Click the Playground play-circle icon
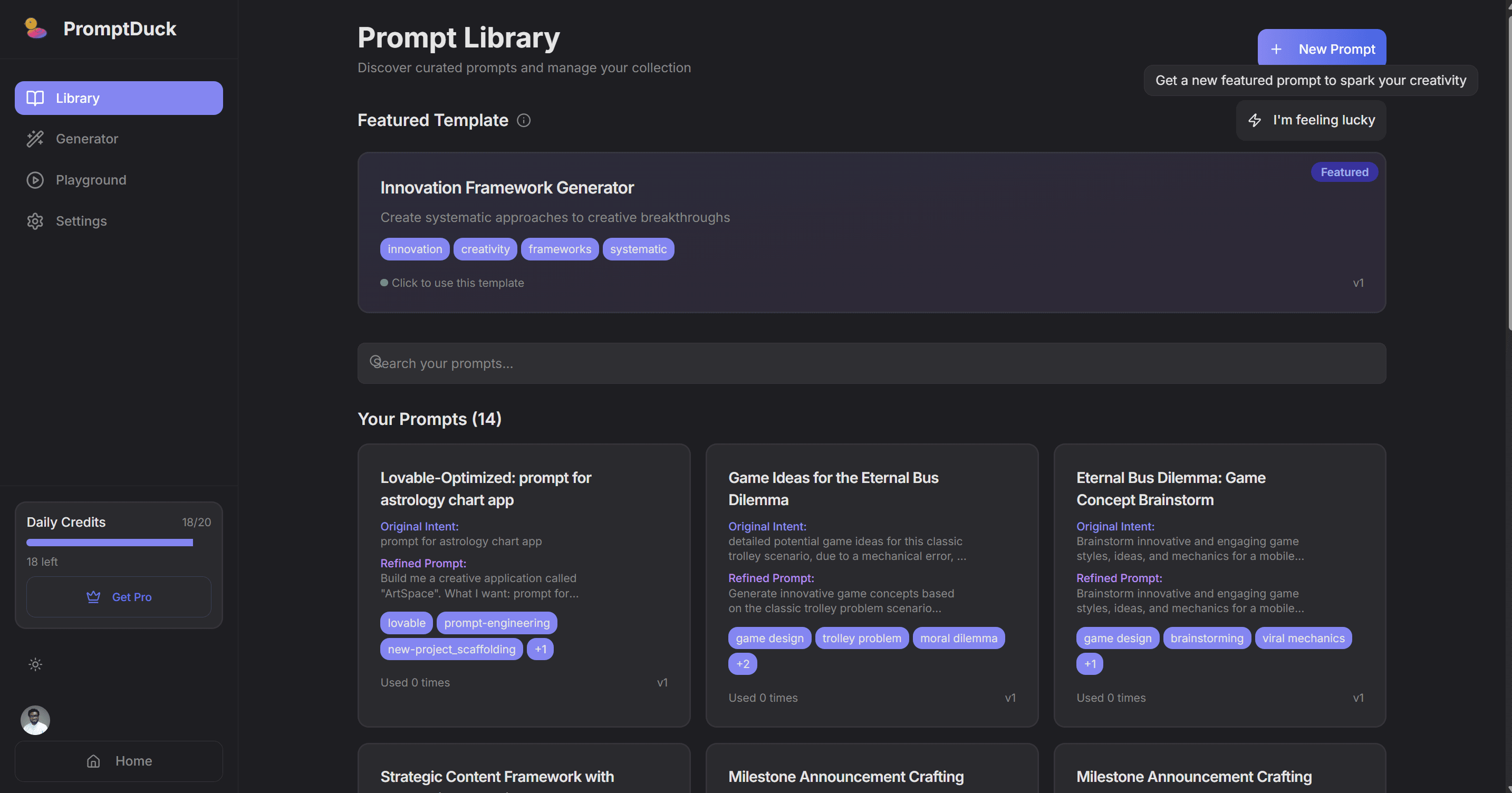Screen dimensions: 1512x793 pos(35,180)
